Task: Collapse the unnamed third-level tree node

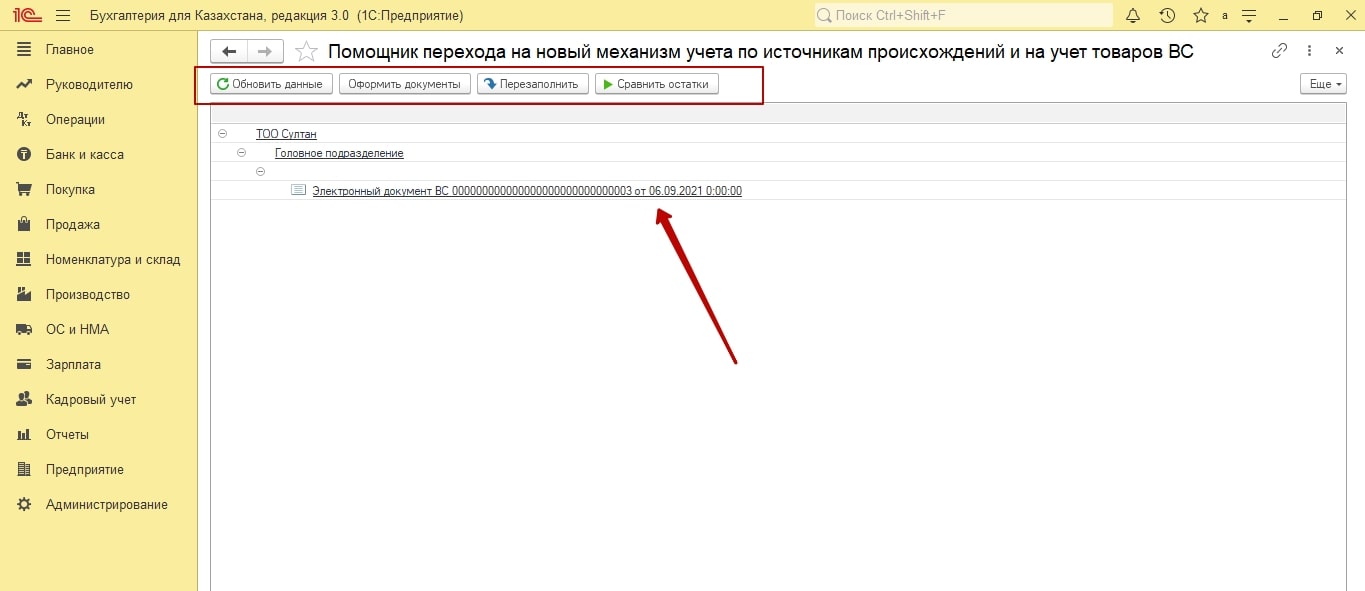Action: pyautogui.click(x=261, y=172)
